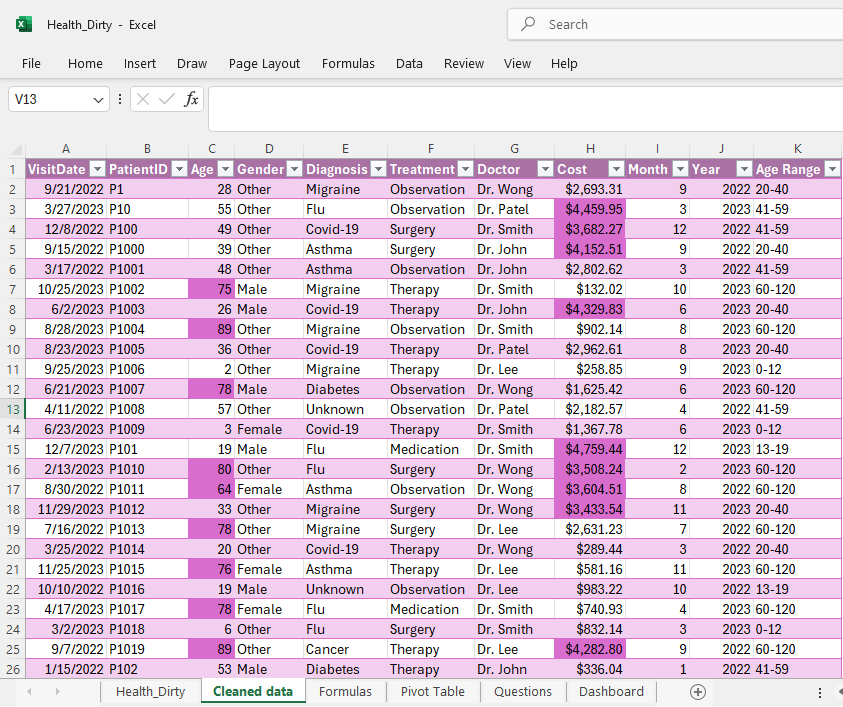Click the highlighted Age cell 64
843x707 pixels.
(x=211, y=490)
